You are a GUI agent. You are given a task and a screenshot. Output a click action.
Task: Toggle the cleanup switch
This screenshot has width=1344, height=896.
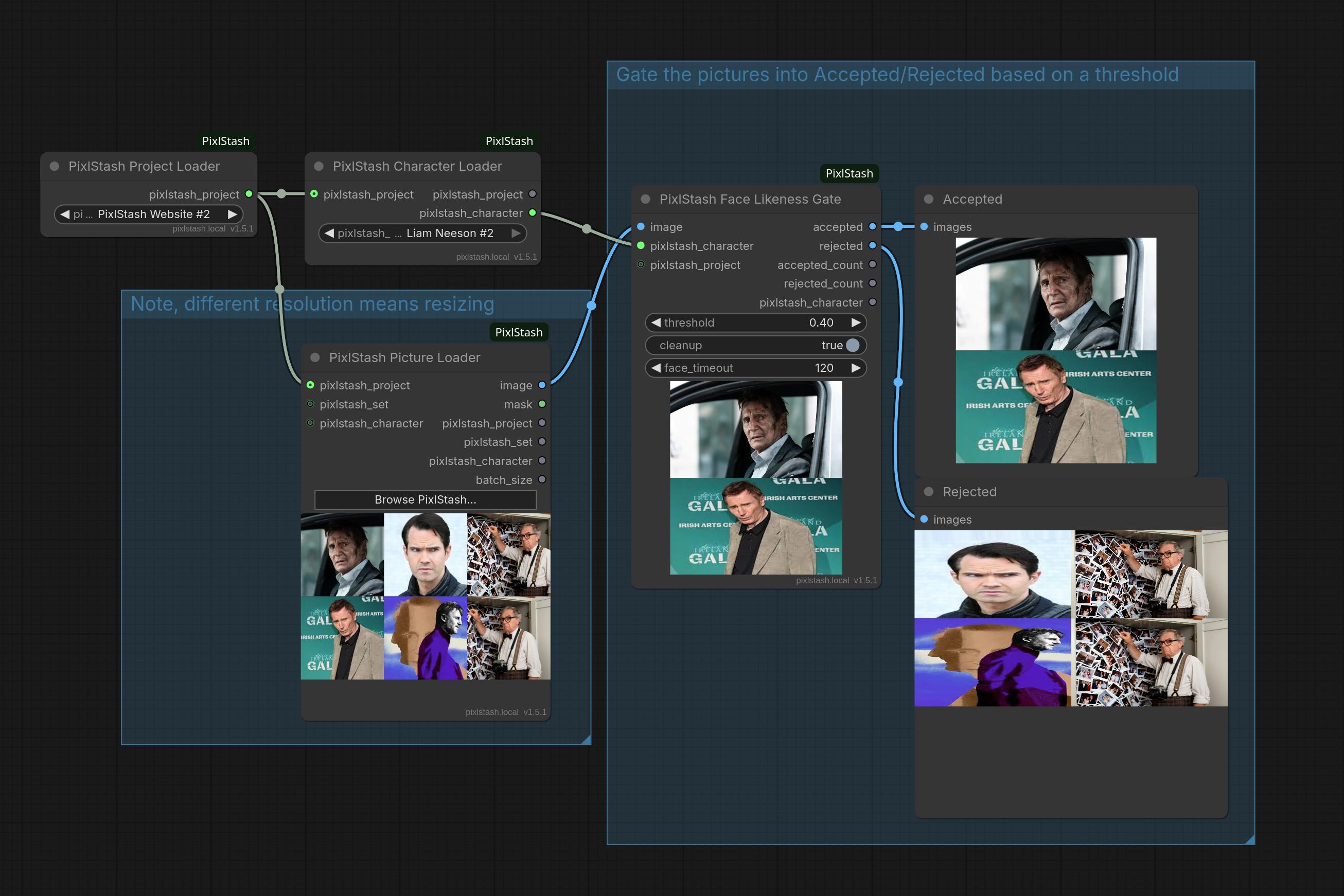(853, 345)
